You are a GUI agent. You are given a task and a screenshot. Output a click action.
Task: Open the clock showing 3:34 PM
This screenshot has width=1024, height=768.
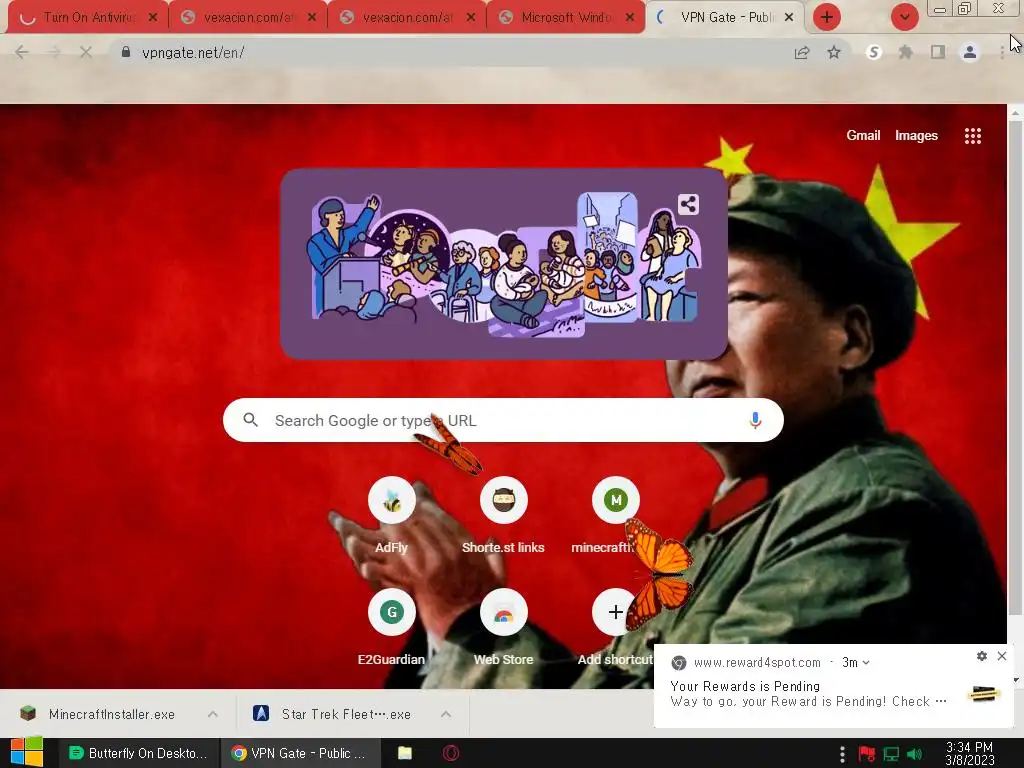[x=970, y=754]
